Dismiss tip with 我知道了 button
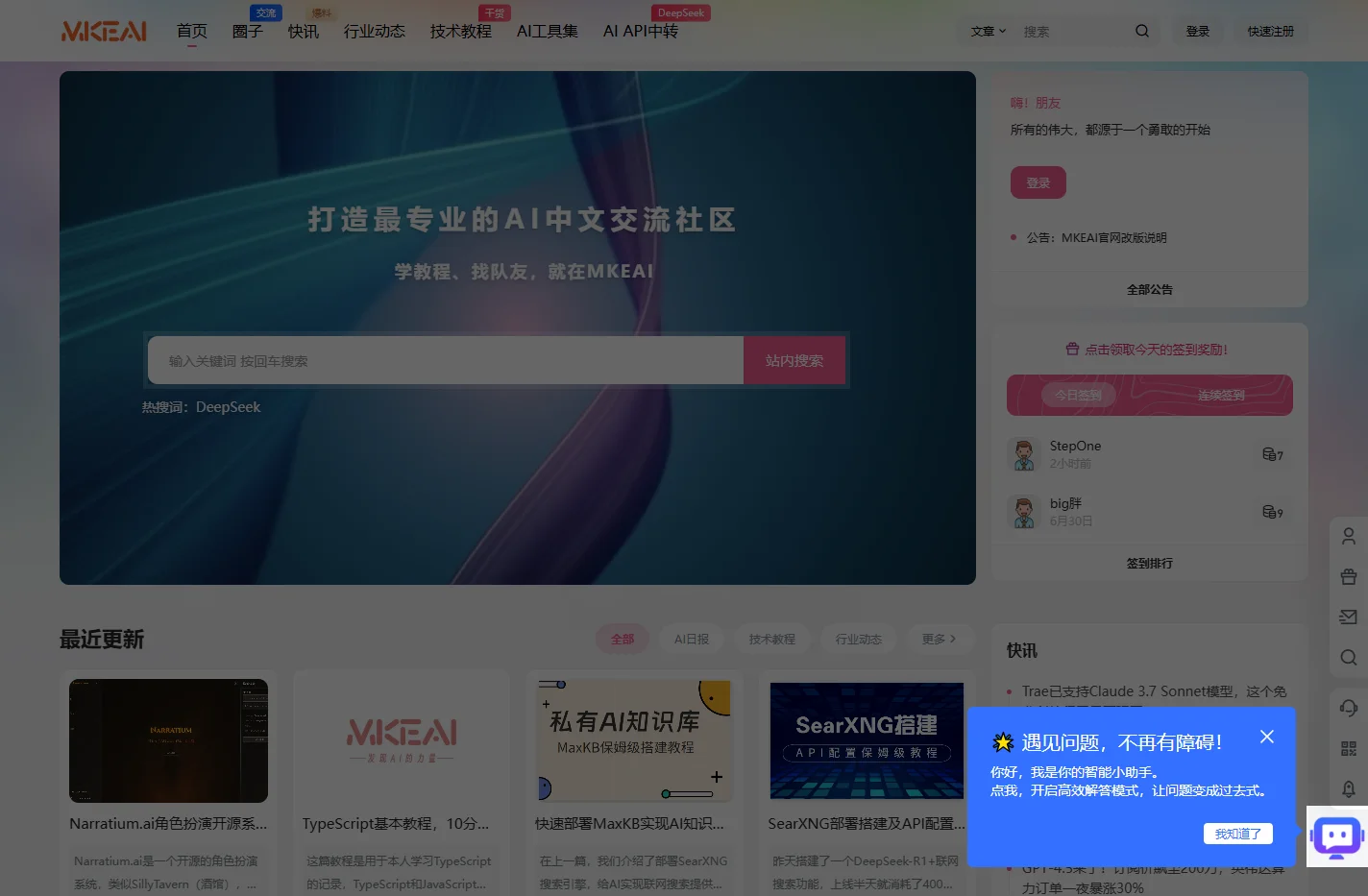The image size is (1368, 896). tap(1238, 834)
